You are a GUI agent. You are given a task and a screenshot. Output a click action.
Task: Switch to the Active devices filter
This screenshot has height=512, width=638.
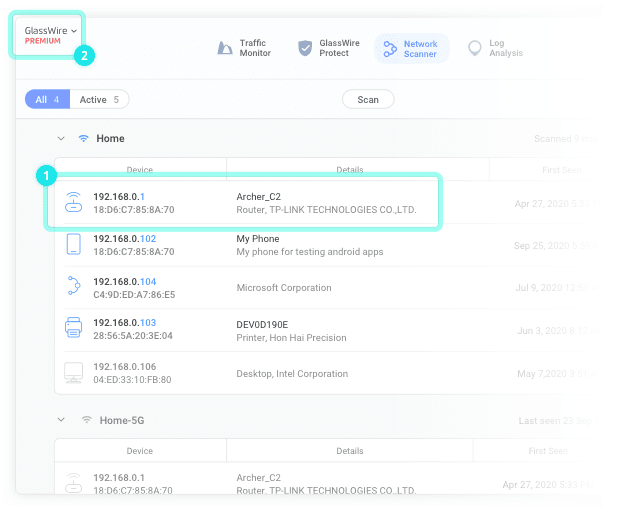(99, 100)
